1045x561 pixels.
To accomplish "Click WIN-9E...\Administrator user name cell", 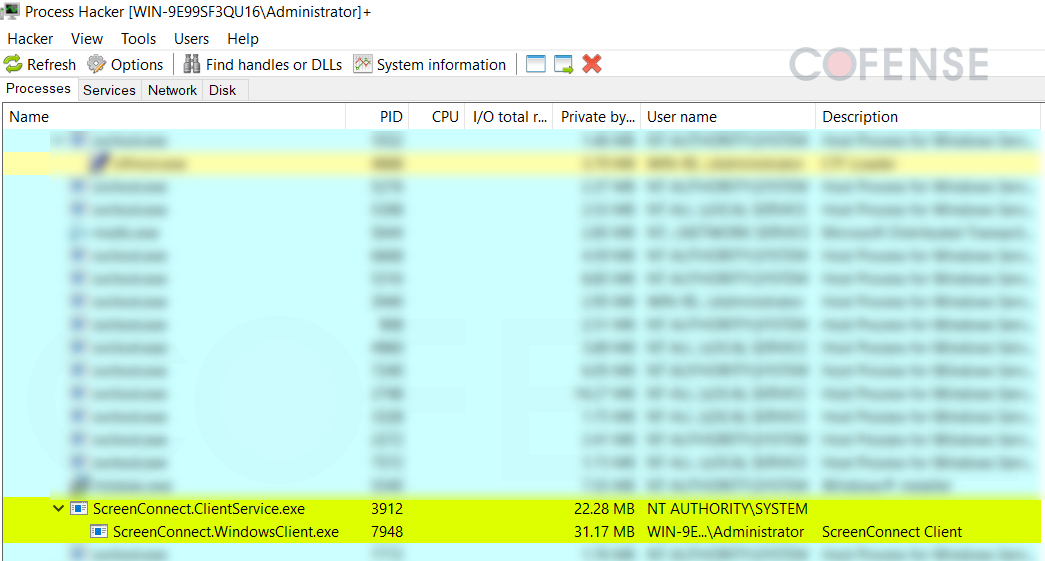I will 726,532.
